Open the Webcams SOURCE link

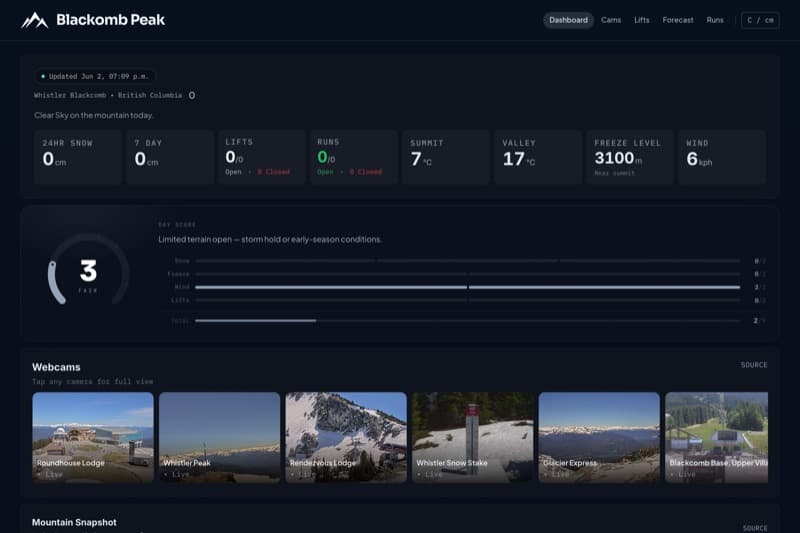click(x=754, y=365)
